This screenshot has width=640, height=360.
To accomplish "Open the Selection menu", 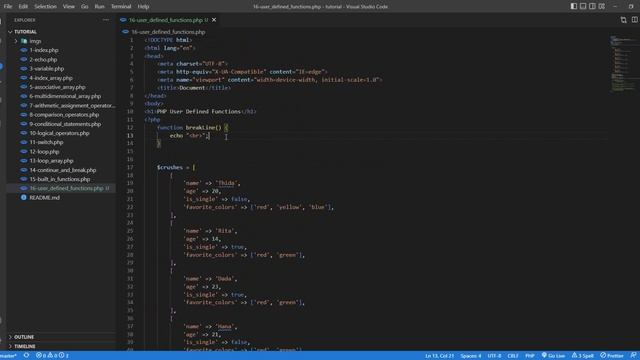I will (45, 7).
